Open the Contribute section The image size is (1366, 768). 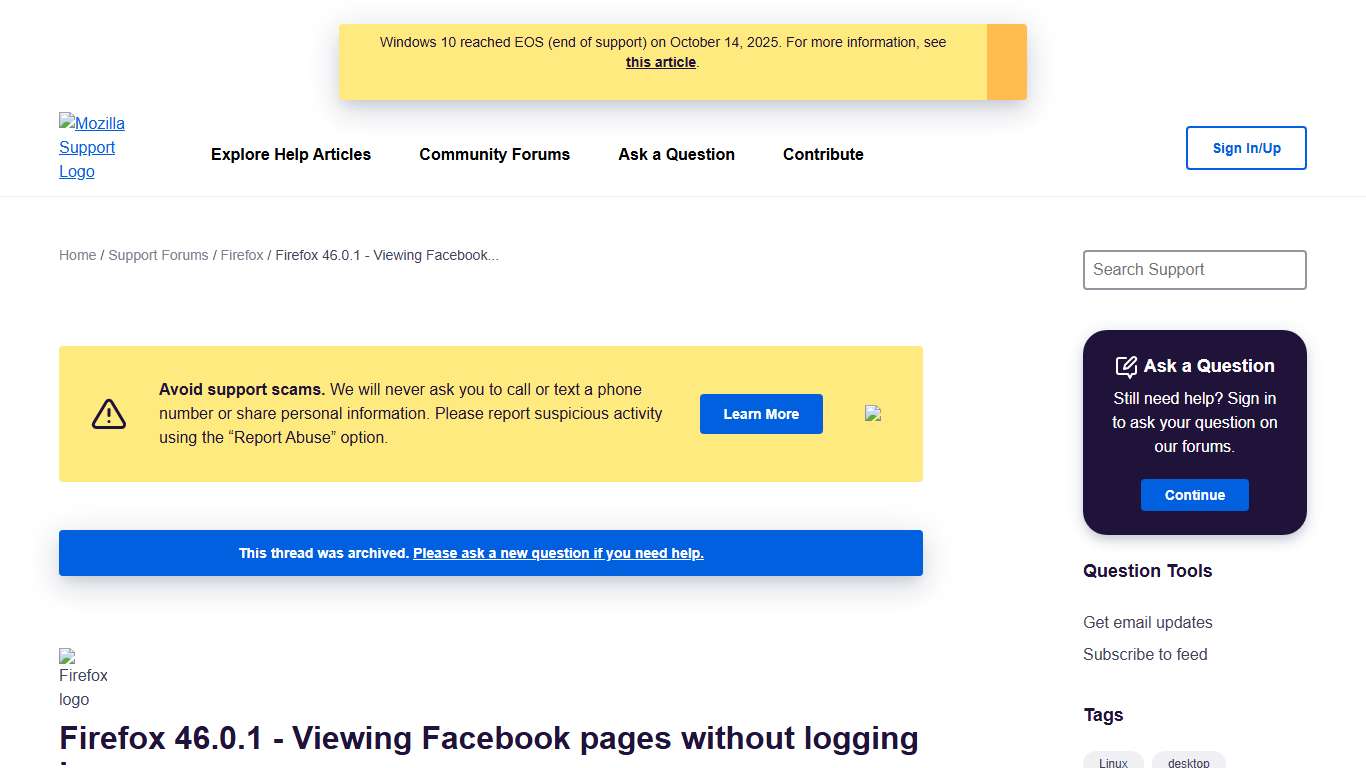click(x=822, y=154)
